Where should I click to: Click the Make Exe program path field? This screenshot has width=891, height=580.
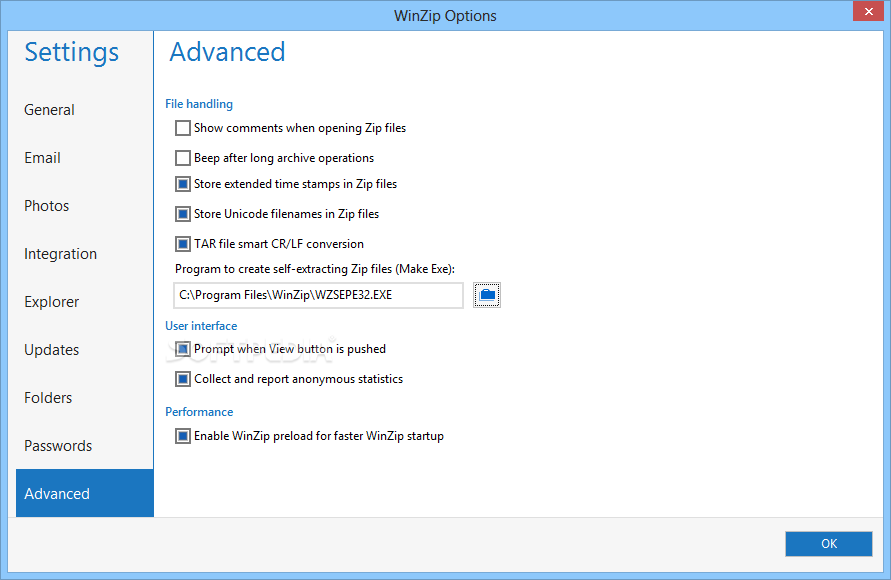(318, 295)
